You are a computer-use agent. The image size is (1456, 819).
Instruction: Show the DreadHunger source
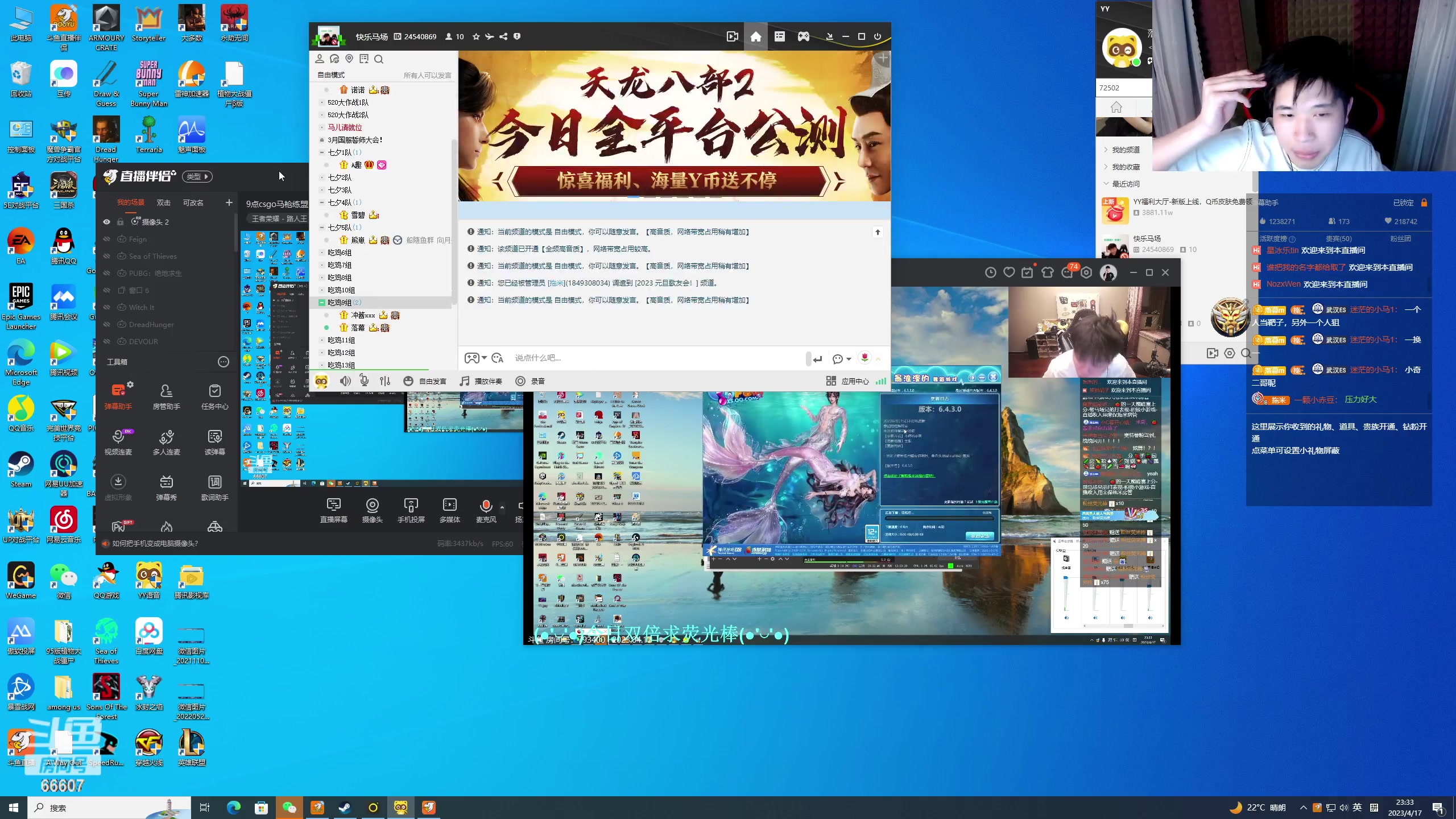coord(106,325)
